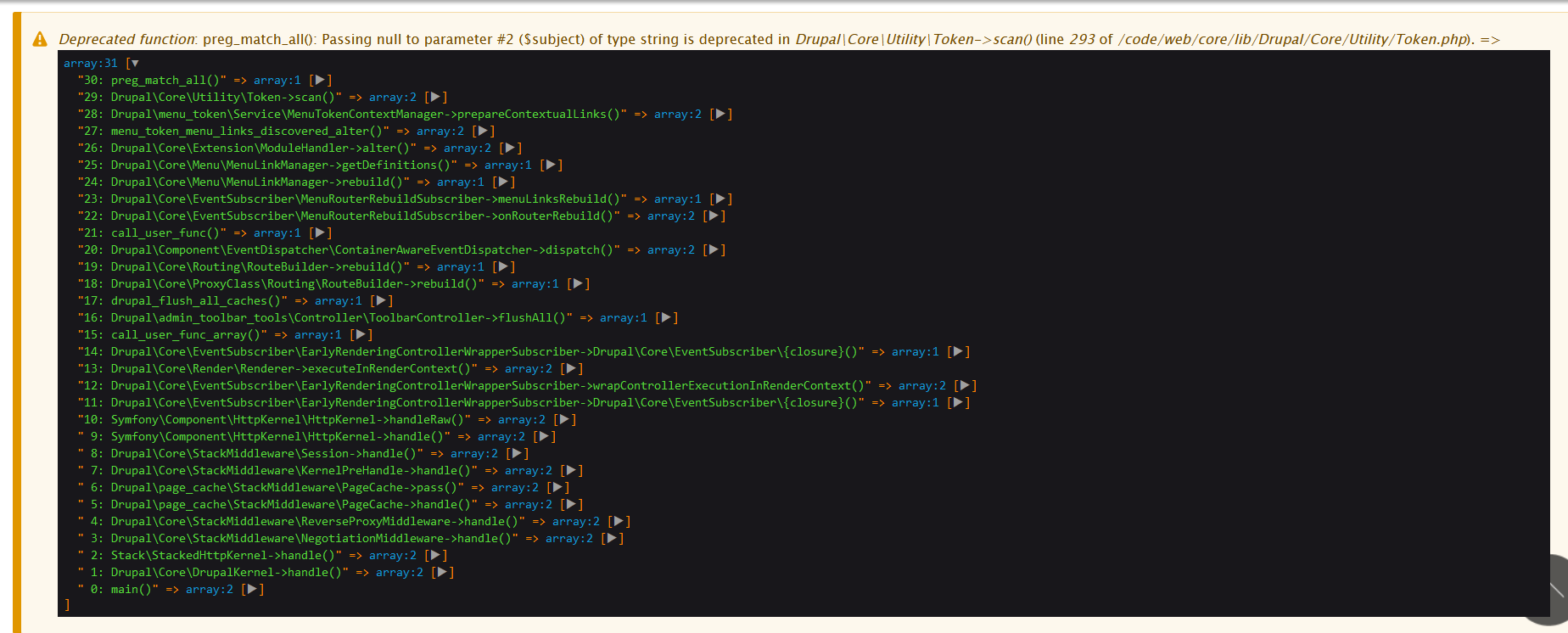Screen dimensions: 1568x633
Task: Click the '30: preg_match_all()' key text
Action: coord(152,81)
